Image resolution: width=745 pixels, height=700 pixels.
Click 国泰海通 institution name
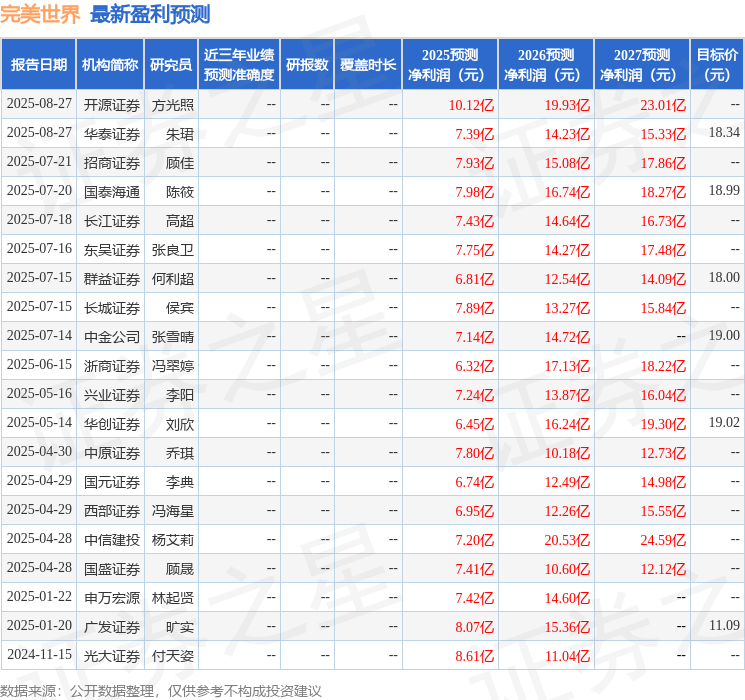(112, 192)
